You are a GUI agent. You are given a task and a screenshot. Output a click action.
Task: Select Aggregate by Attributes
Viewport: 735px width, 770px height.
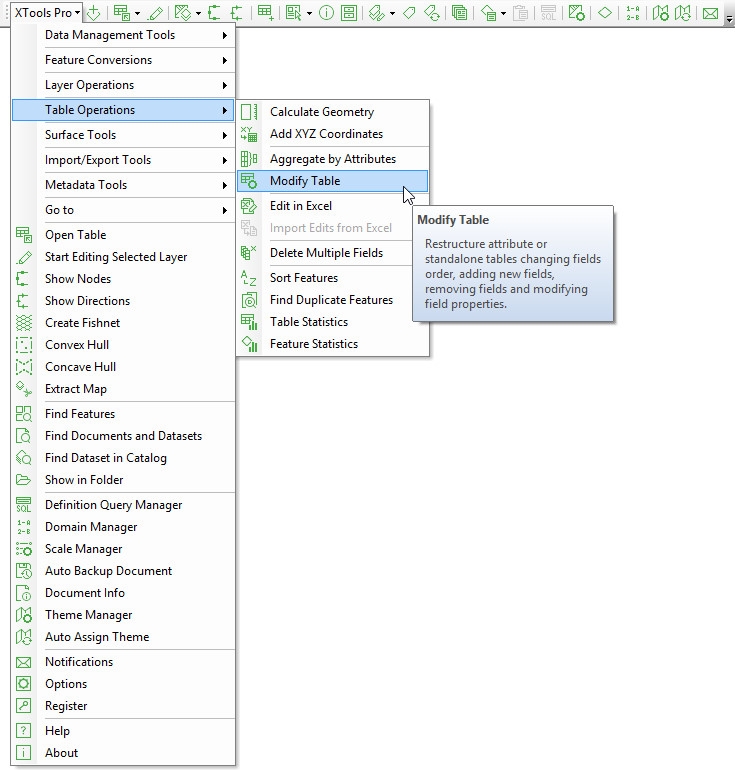(x=332, y=159)
